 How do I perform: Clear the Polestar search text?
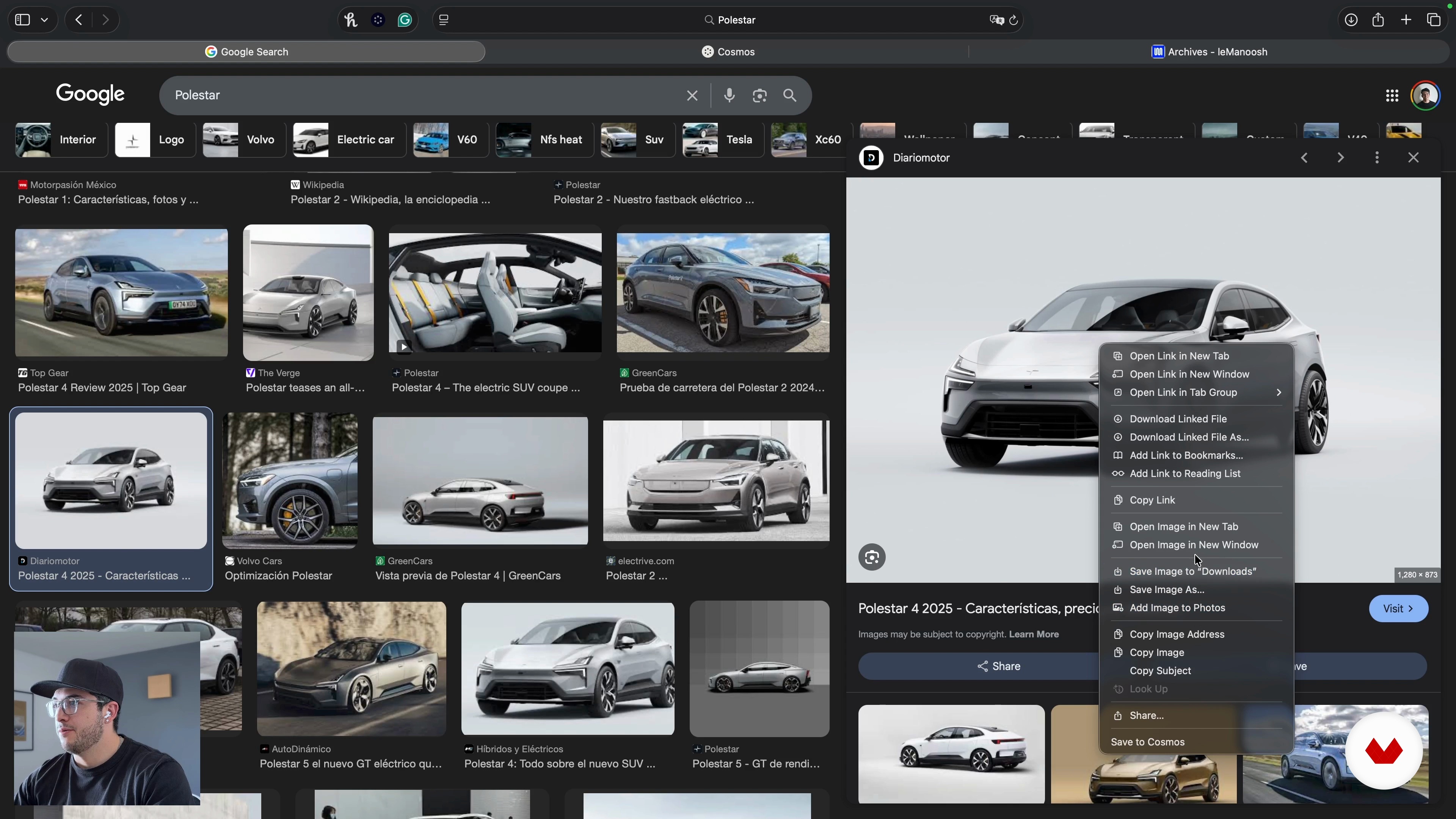pyautogui.click(x=692, y=96)
